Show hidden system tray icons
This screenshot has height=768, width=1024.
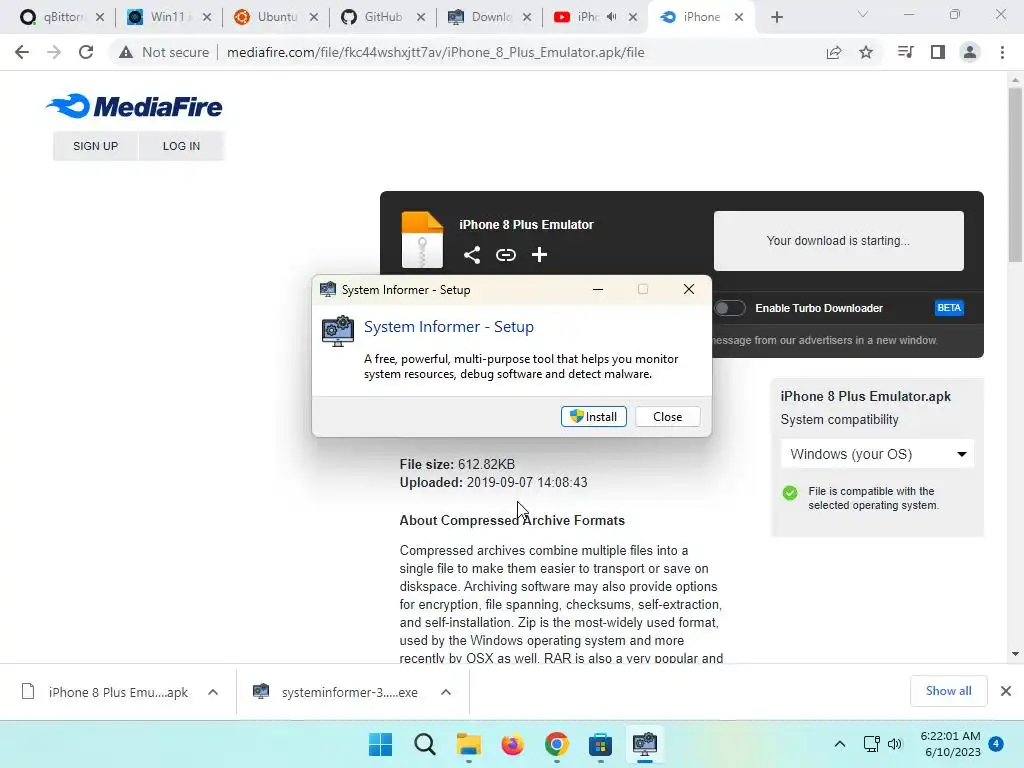[x=840, y=744]
